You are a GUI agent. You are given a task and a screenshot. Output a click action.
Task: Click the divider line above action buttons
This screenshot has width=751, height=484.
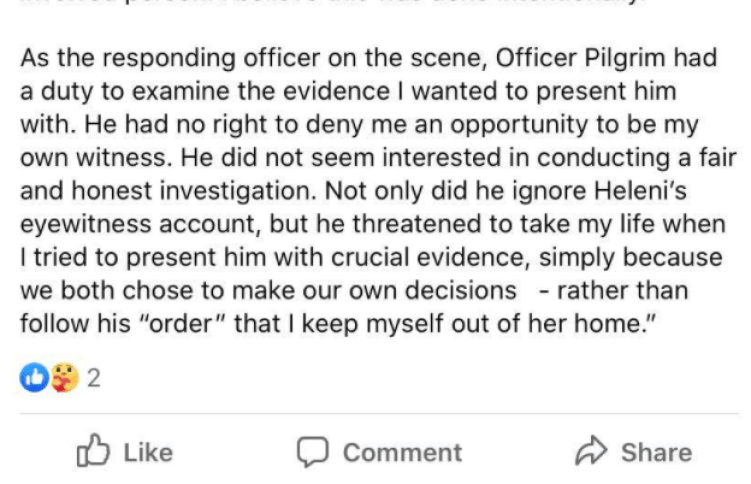coord(379,413)
